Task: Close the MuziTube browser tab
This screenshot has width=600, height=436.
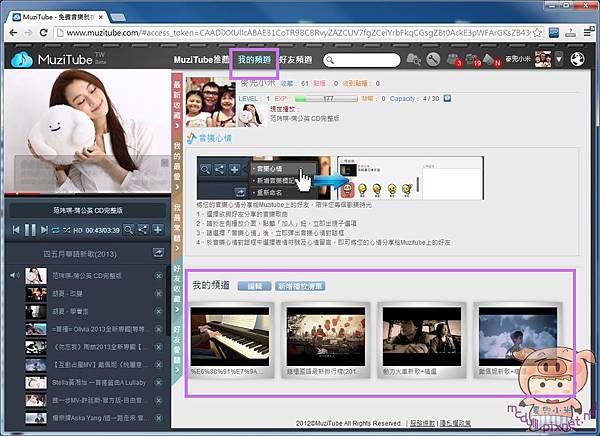Action: pyautogui.click(x=101, y=17)
